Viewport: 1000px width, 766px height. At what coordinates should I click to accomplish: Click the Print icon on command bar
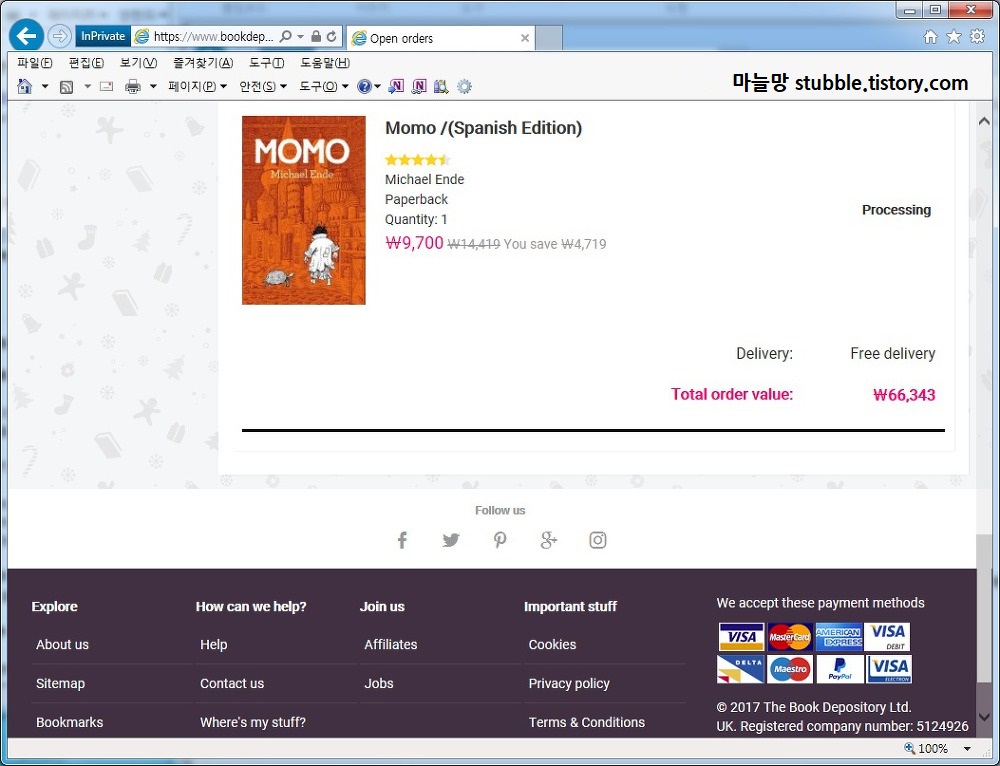click(133, 86)
